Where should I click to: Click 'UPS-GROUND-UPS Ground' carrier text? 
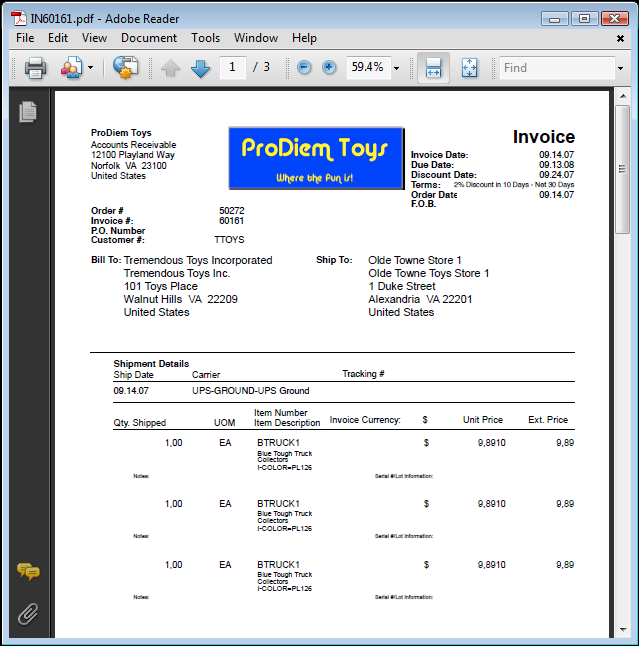(250, 391)
